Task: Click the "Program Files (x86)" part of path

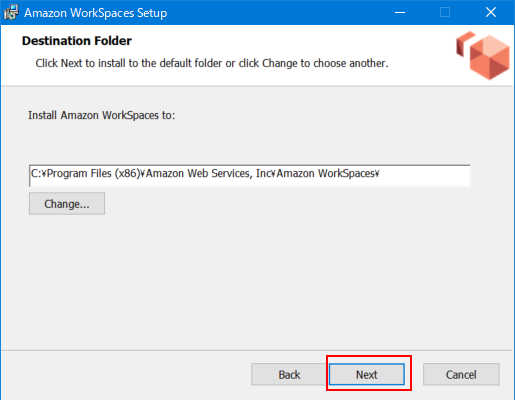Action: point(93,173)
